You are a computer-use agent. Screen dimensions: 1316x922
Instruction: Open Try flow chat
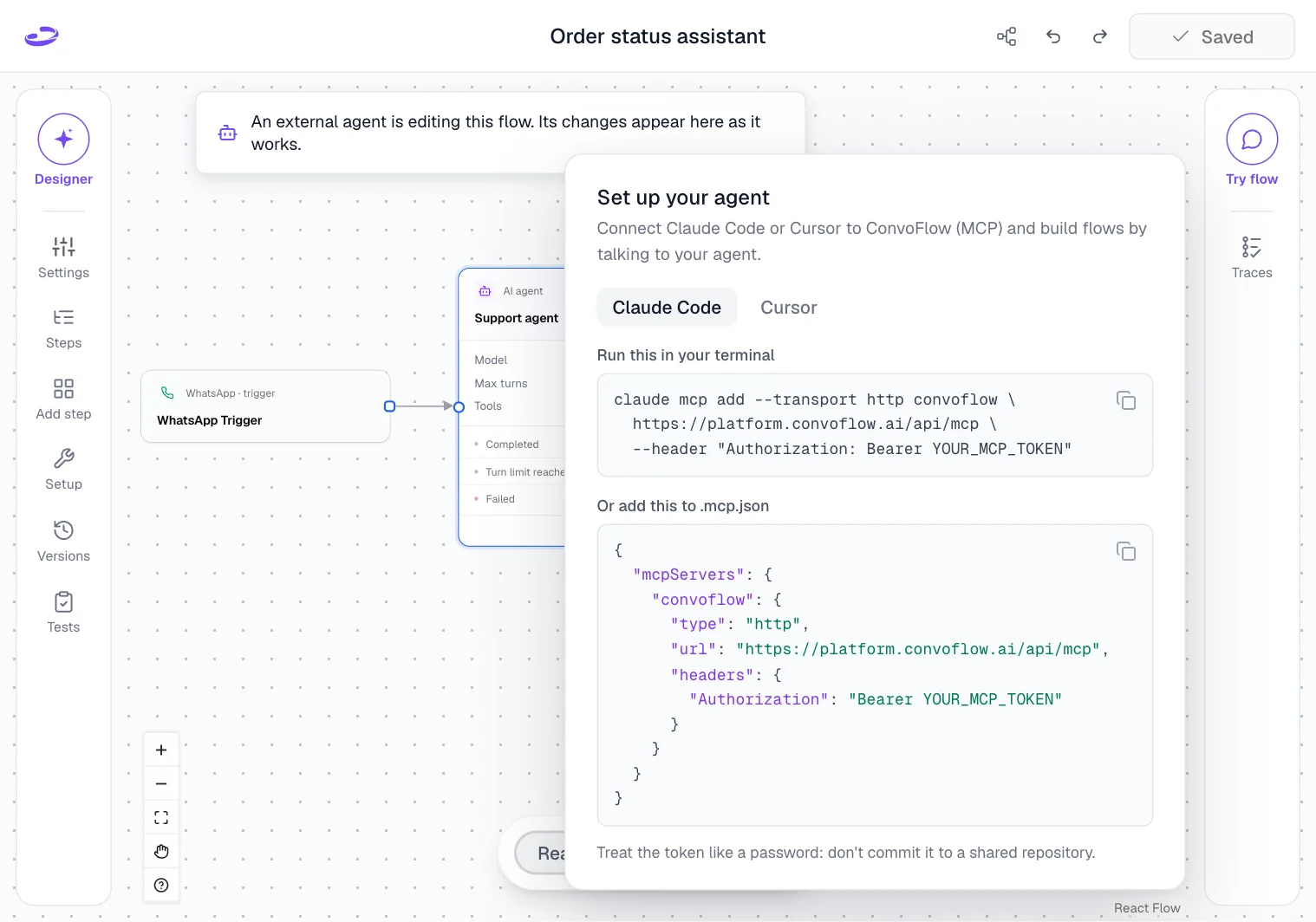pyautogui.click(x=1252, y=150)
